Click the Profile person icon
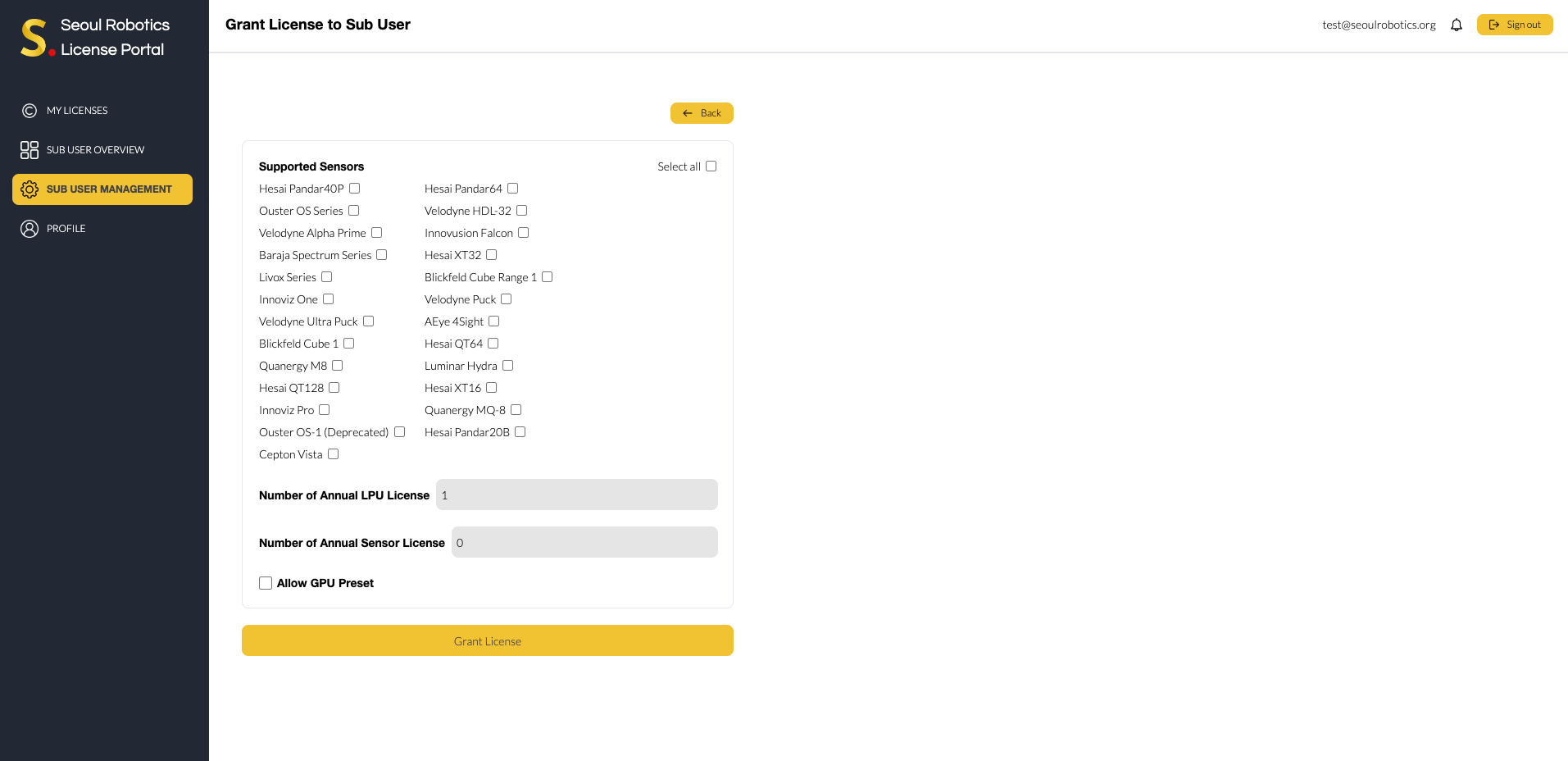This screenshot has width=1568, height=761. tap(30, 229)
